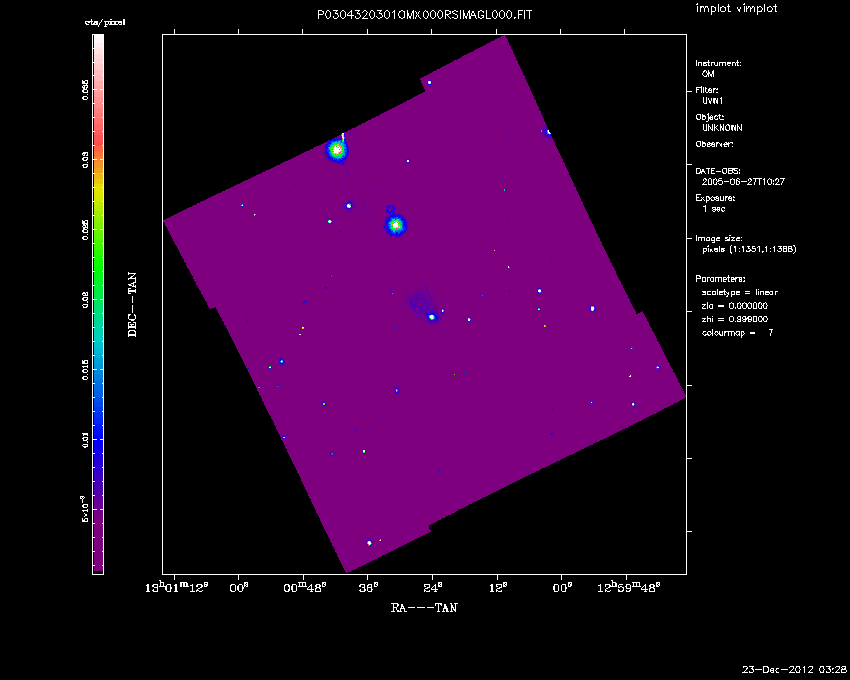Click the brightest star with the vertical spike
The height and width of the screenshot is (680, 850).
337,150
